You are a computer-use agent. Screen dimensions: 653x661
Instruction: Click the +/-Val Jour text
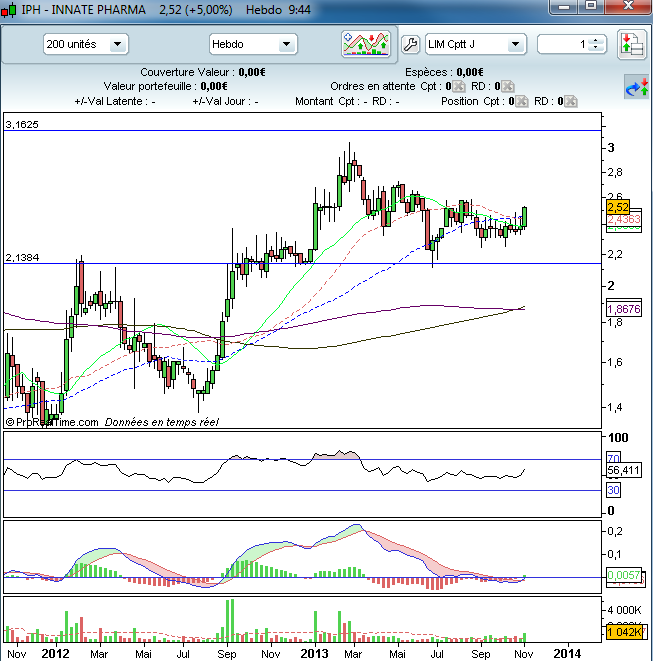point(225,102)
